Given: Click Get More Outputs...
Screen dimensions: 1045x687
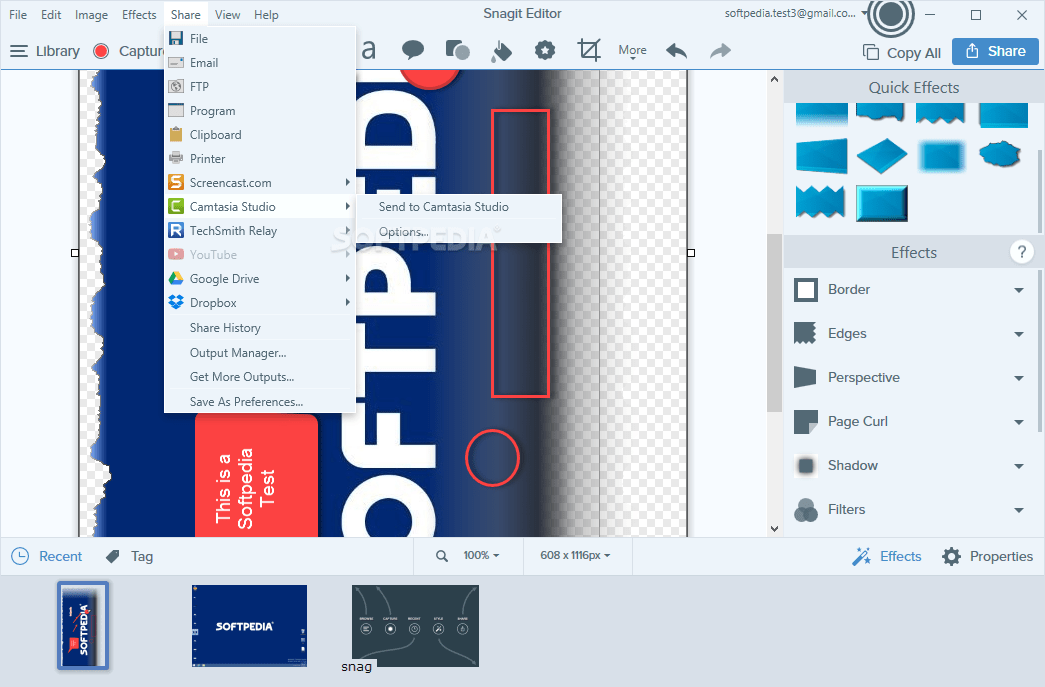Looking at the screenshot, I should [260, 376].
